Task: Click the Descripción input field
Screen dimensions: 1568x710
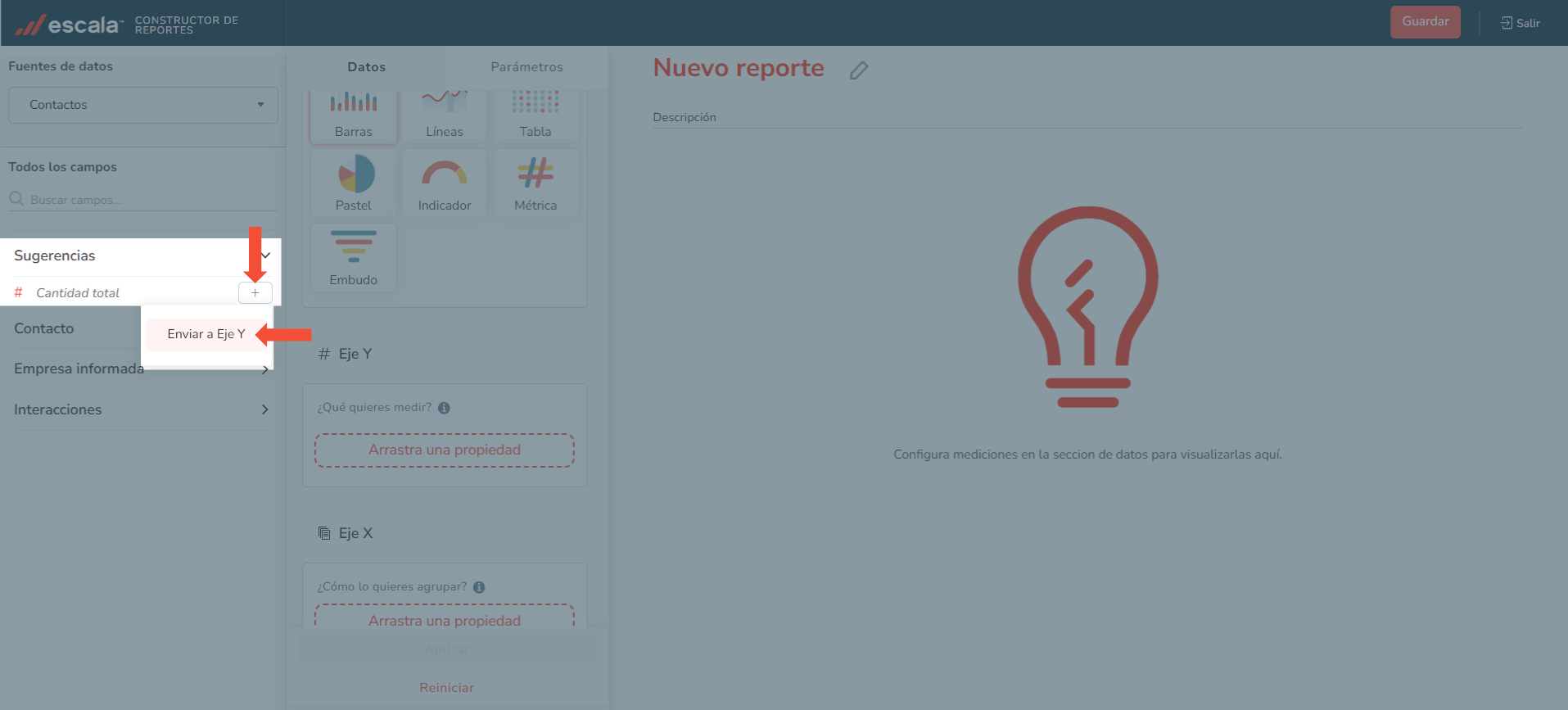Action: [x=1087, y=117]
